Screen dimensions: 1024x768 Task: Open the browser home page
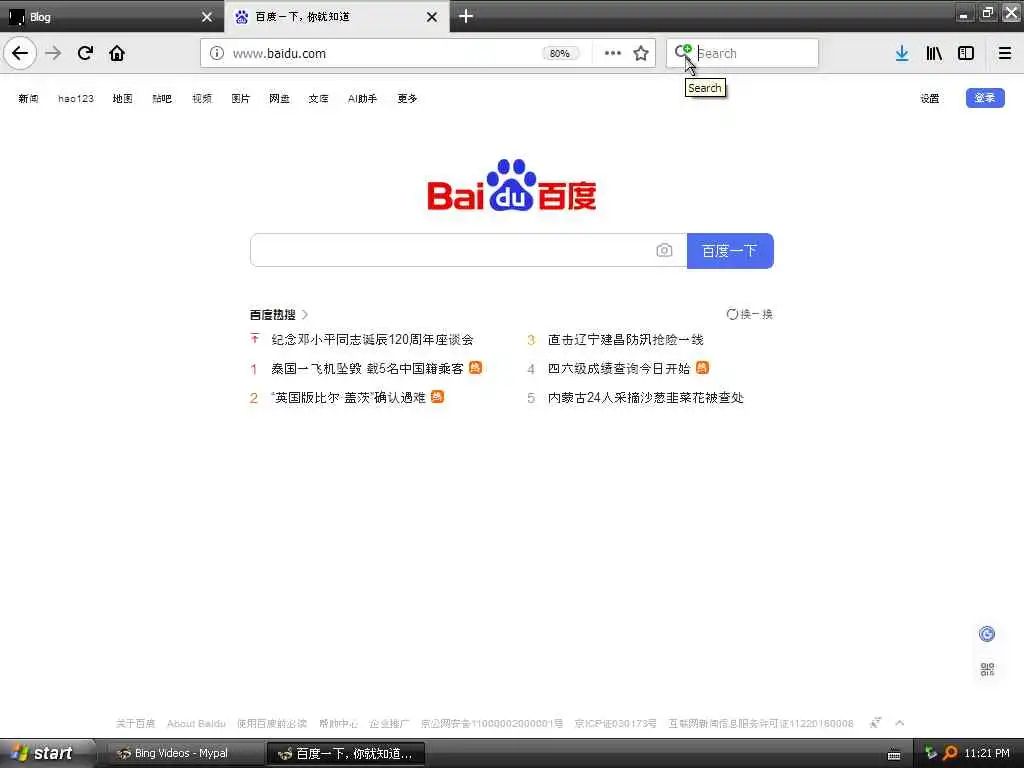117,53
